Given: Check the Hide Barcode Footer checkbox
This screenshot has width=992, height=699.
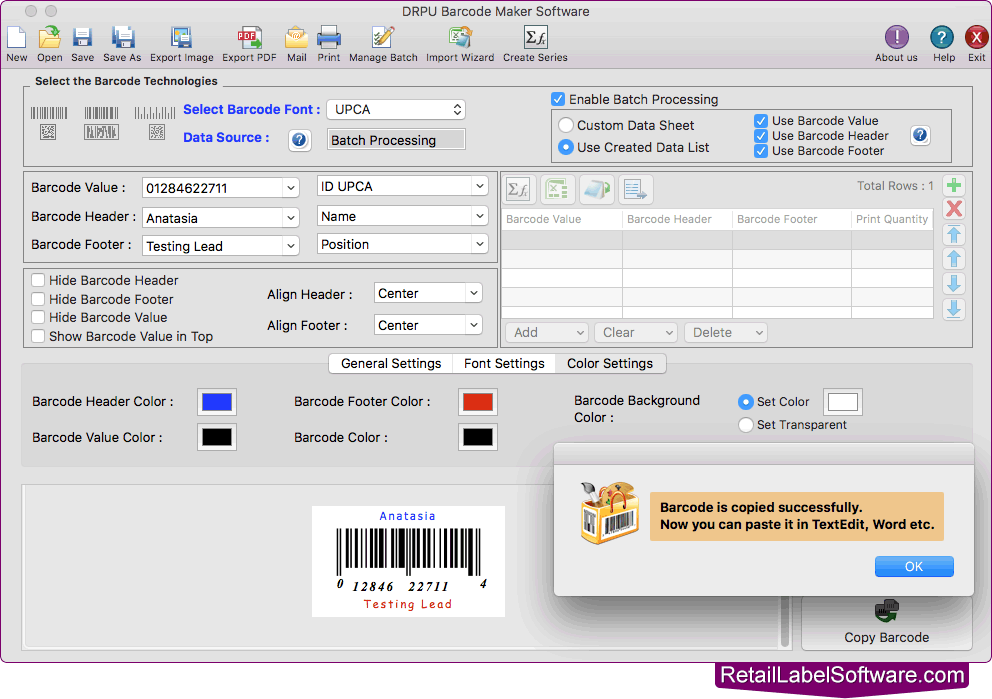Looking at the screenshot, I should 39,299.
